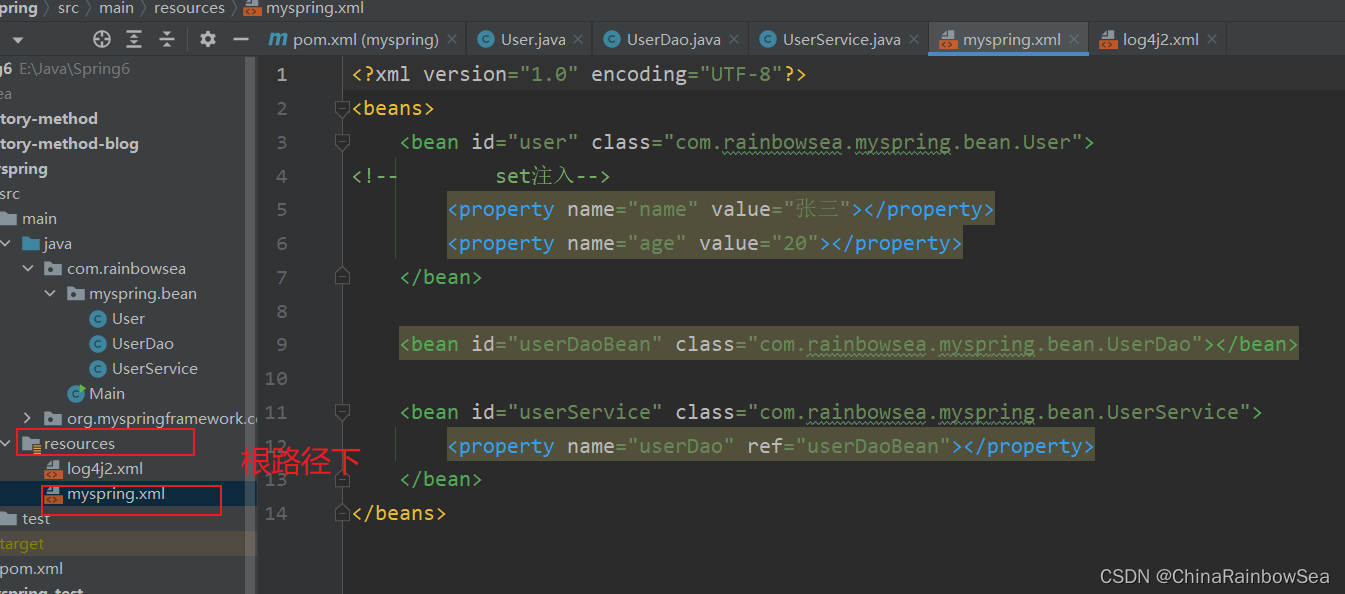The image size is (1345, 594).
Task: Switch to log4j2.xml tab
Action: click(x=1160, y=40)
